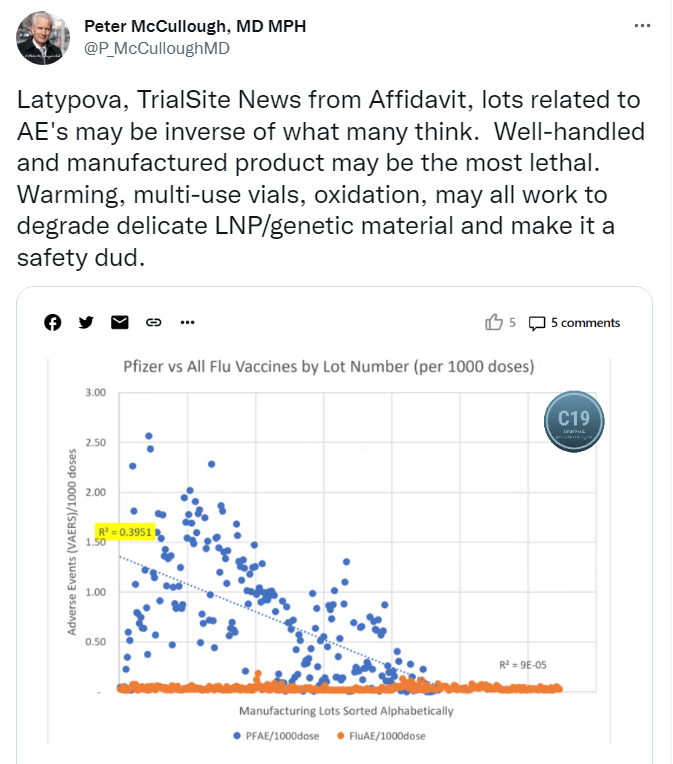Open the "5 comments" link
Viewport: 673px width, 764px height.
(x=585, y=323)
